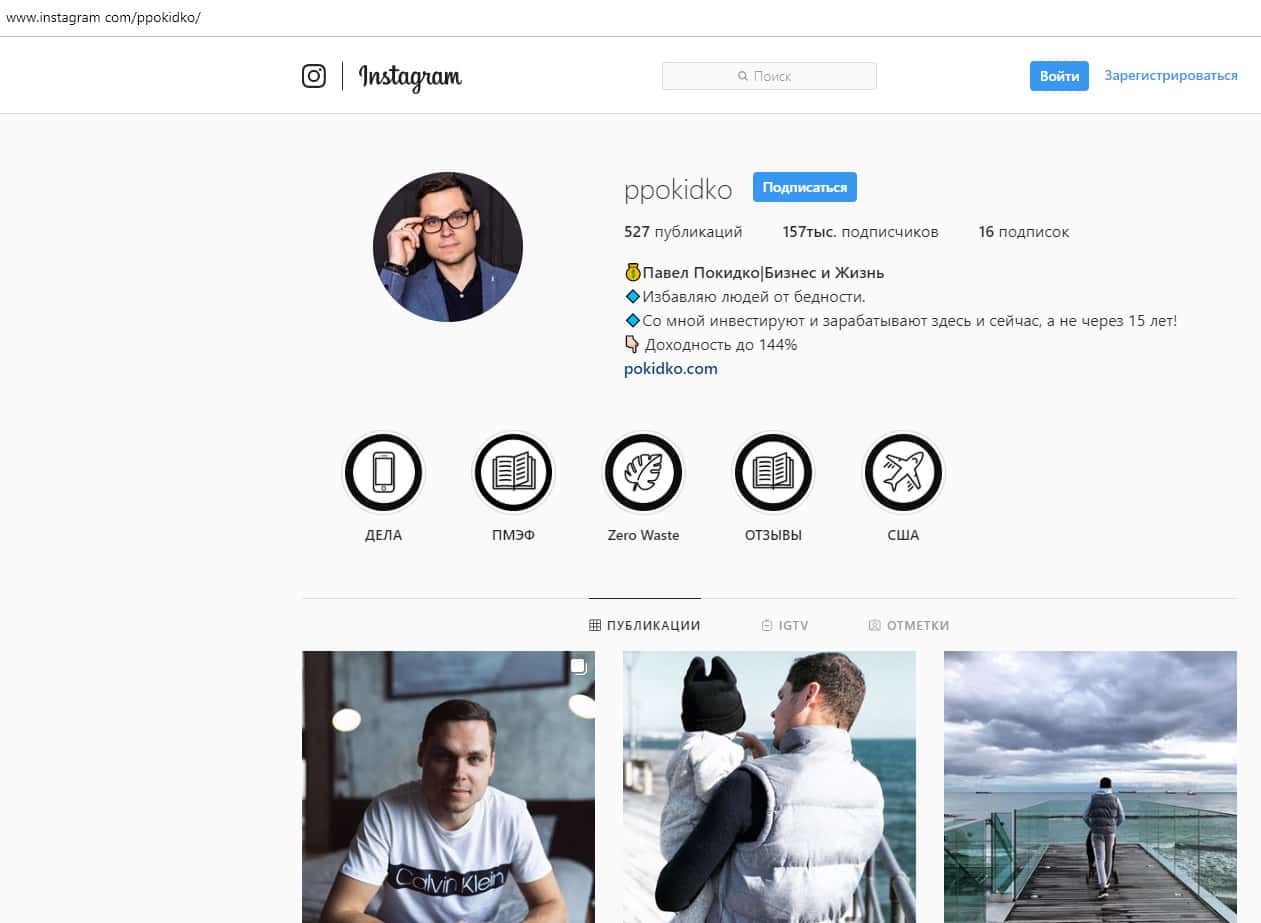Open the Зарегистрироваться sign-up link
This screenshot has width=1261, height=923.
tap(1171, 76)
